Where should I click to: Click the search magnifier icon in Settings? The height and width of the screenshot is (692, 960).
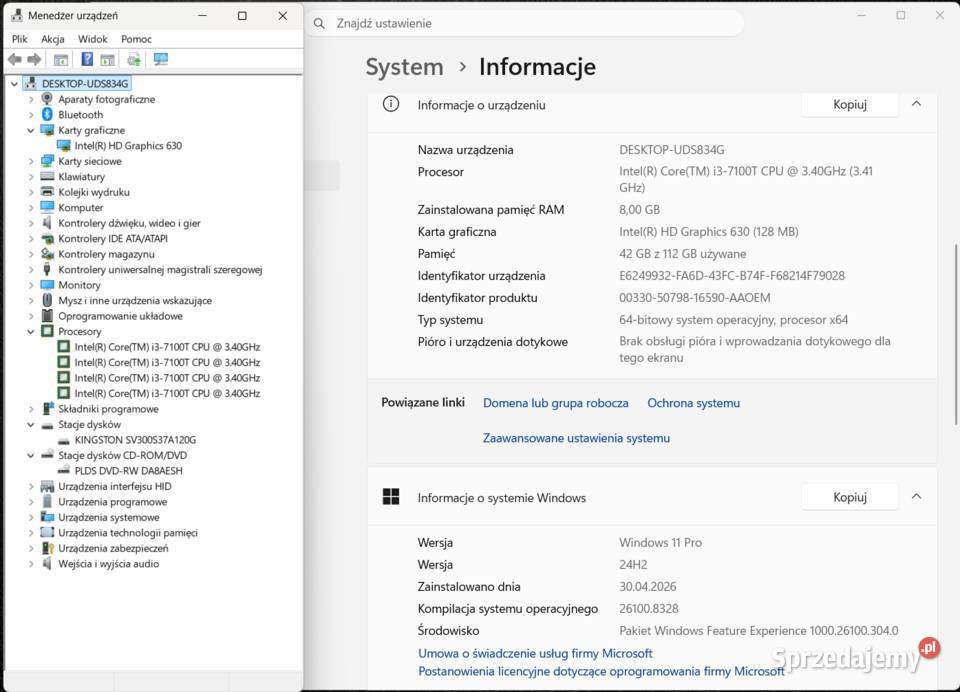click(x=319, y=24)
